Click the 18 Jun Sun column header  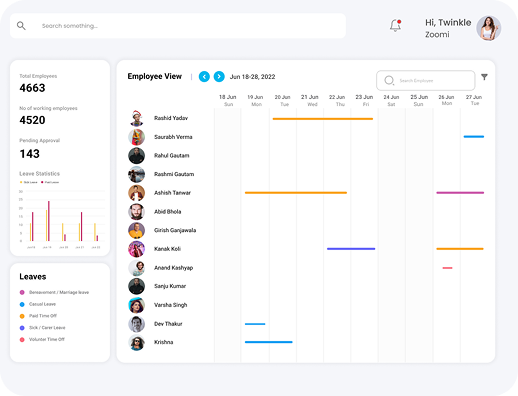click(x=228, y=100)
